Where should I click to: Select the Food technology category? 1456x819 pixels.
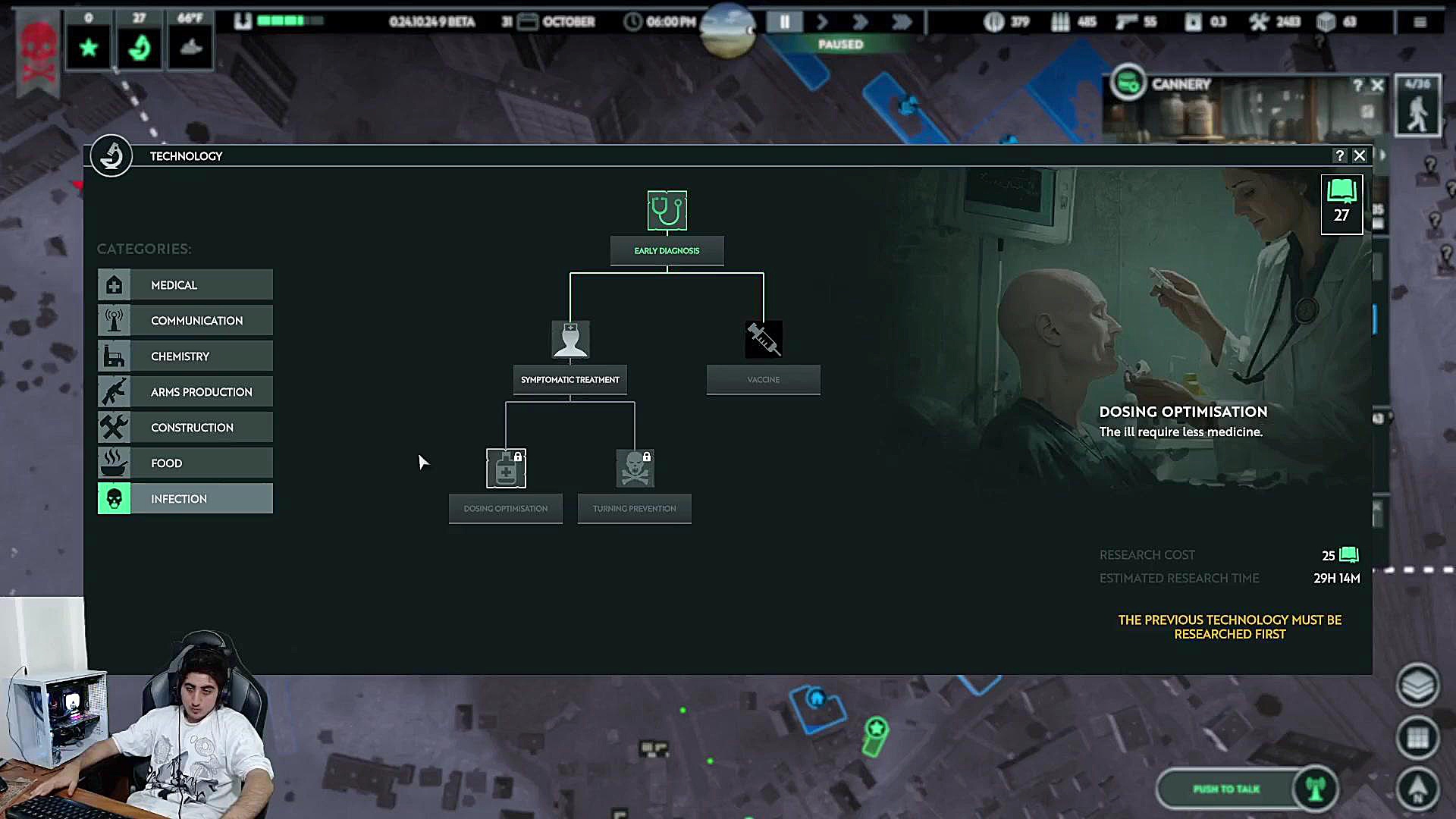(185, 463)
